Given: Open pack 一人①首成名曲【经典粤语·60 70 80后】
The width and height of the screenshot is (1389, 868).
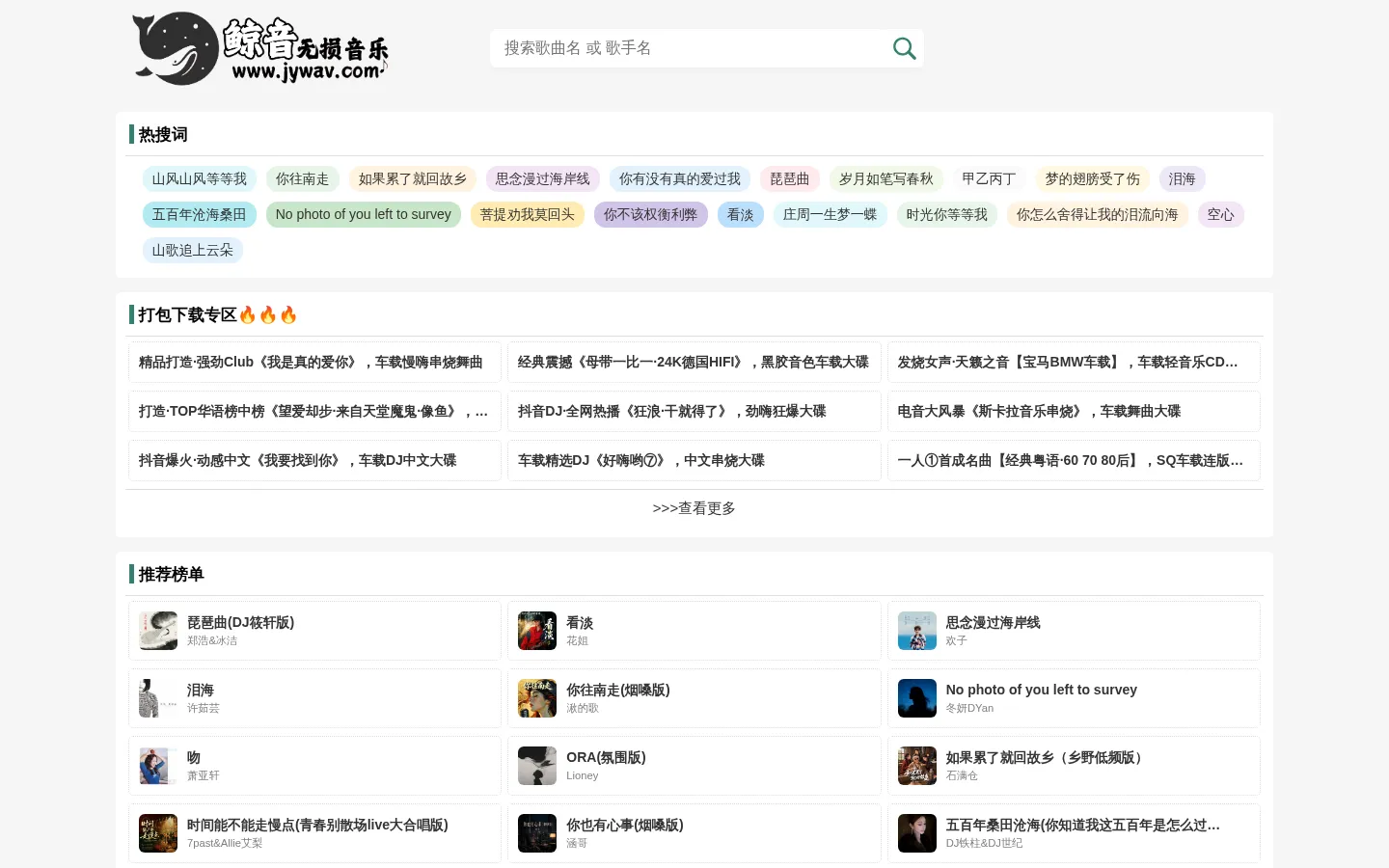Looking at the screenshot, I should coord(1074,460).
